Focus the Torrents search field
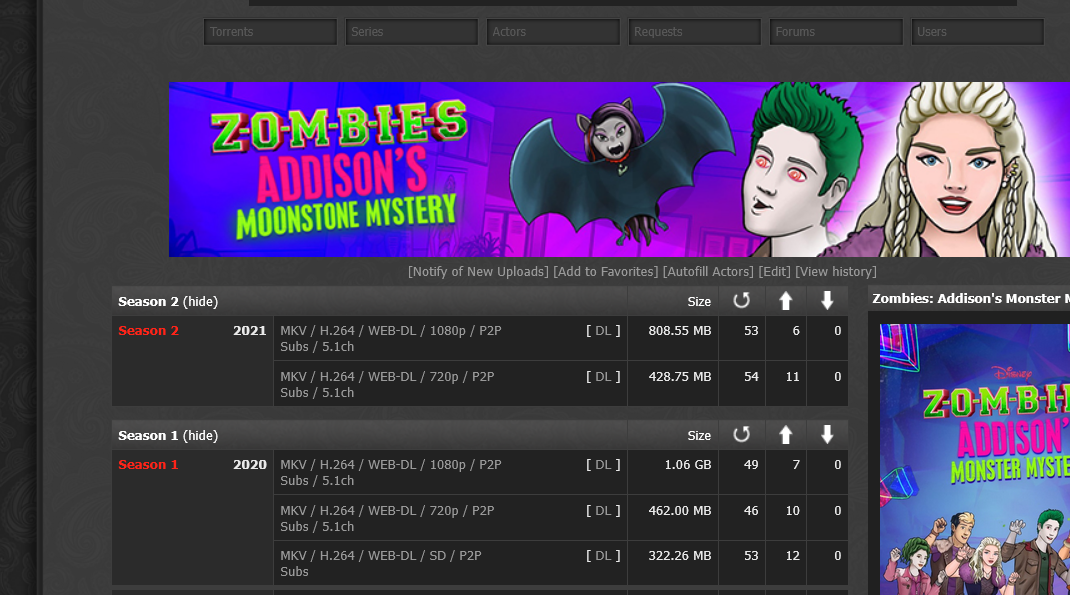 (270, 32)
